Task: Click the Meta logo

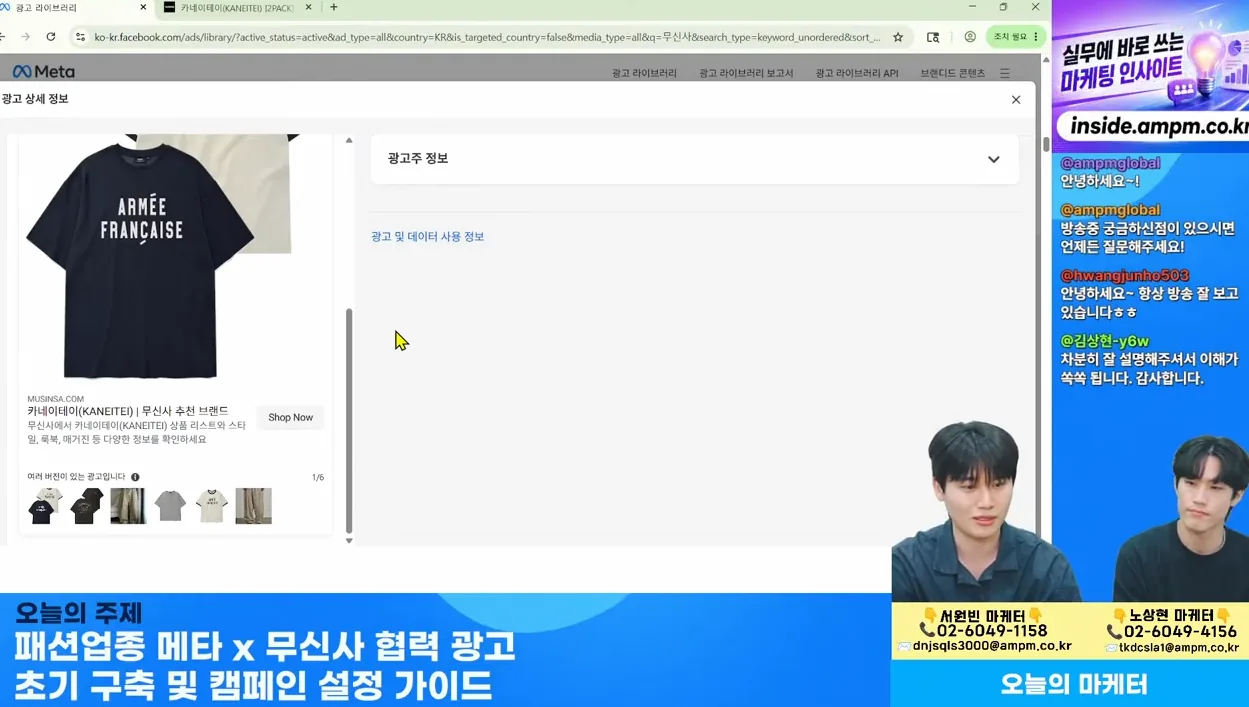Action: coord(43,72)
